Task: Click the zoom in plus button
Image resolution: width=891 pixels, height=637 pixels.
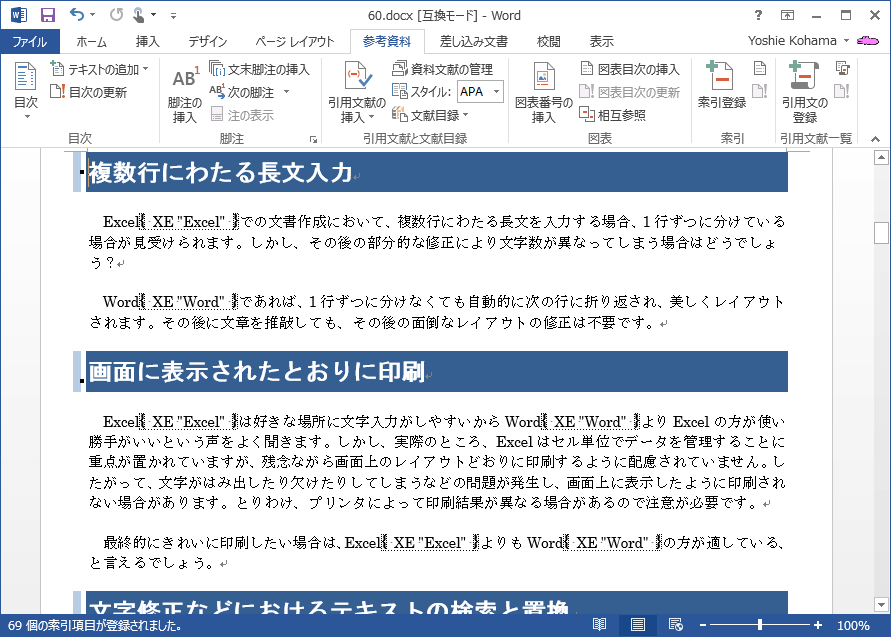Action: (818, 625)
